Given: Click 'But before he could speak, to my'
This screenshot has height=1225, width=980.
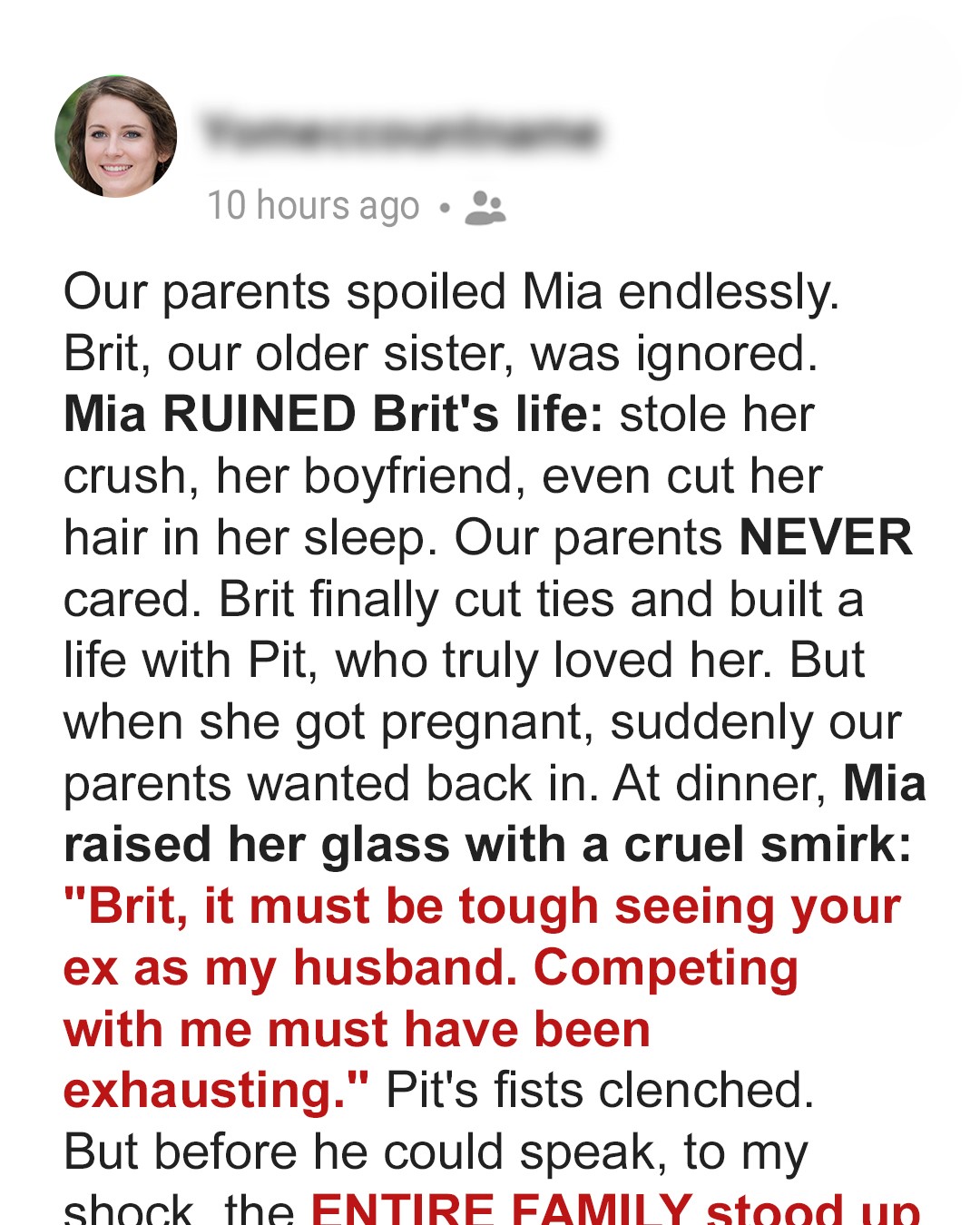Looking at the screenshot, I should (436, 1152).
